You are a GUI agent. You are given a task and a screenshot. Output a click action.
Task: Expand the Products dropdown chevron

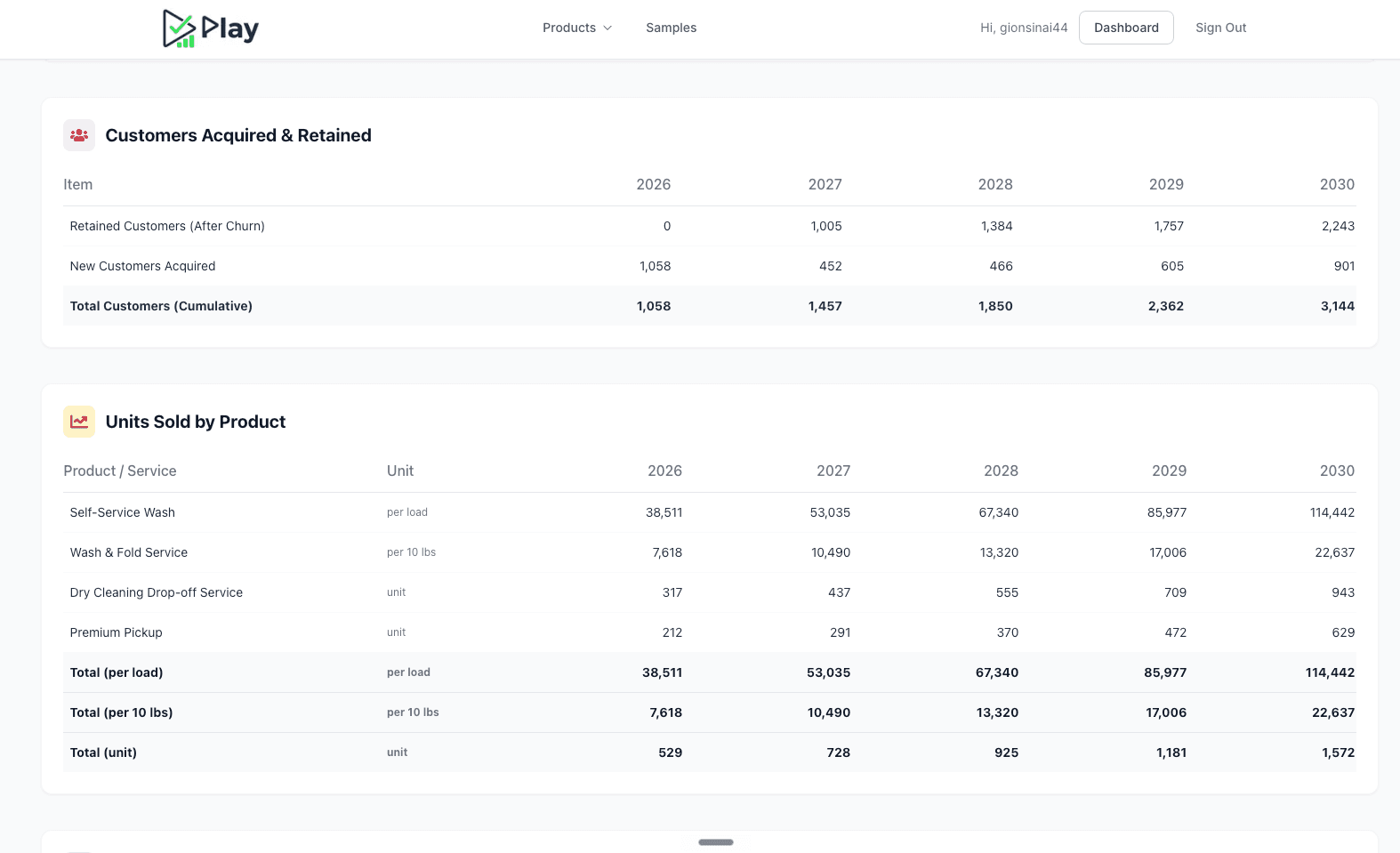(607, 28)
